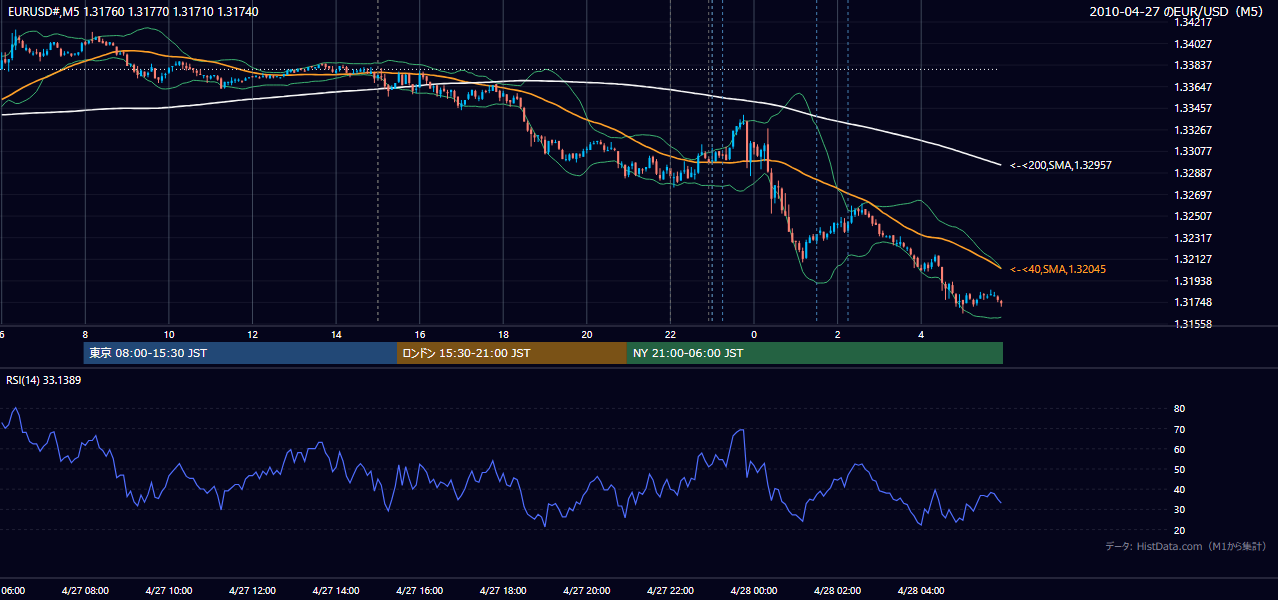Click the RSI(14) 33.1389 indicator label
1278x600 pixels.
(44, 381)
